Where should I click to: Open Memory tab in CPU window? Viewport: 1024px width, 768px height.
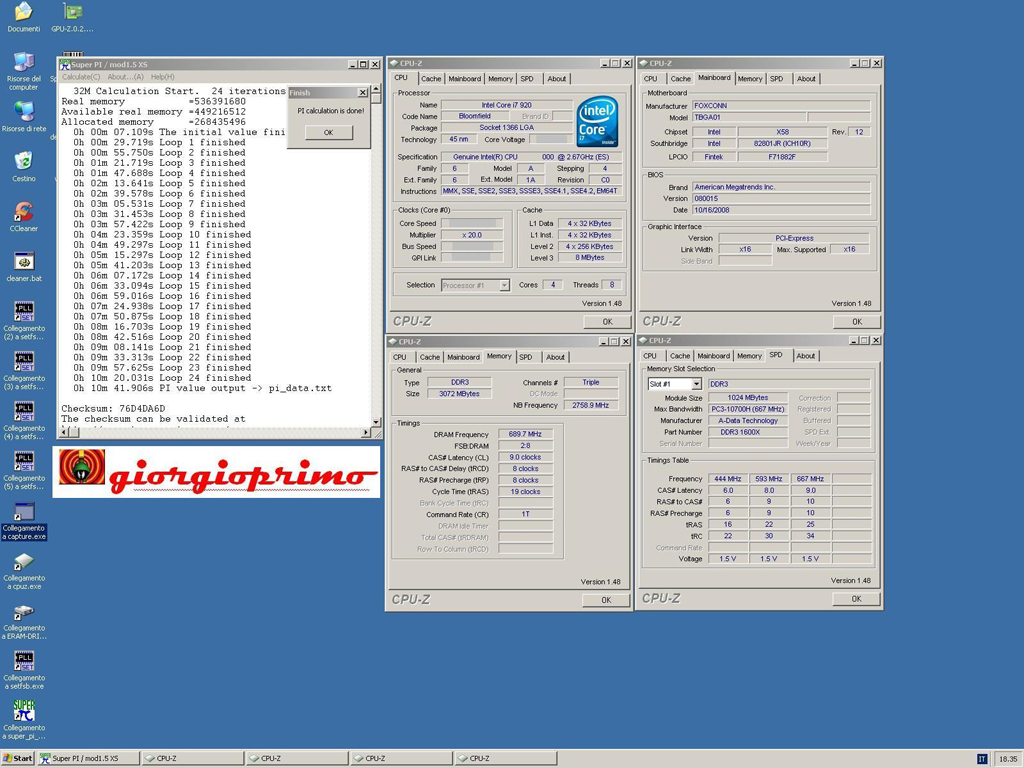click(x=500, y=79)
